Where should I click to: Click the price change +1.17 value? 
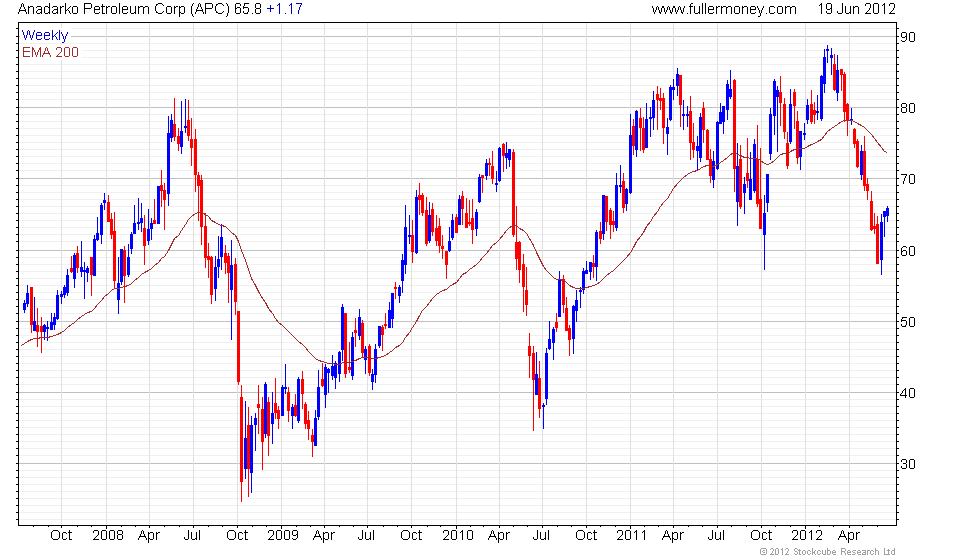[x=284, y=9]
